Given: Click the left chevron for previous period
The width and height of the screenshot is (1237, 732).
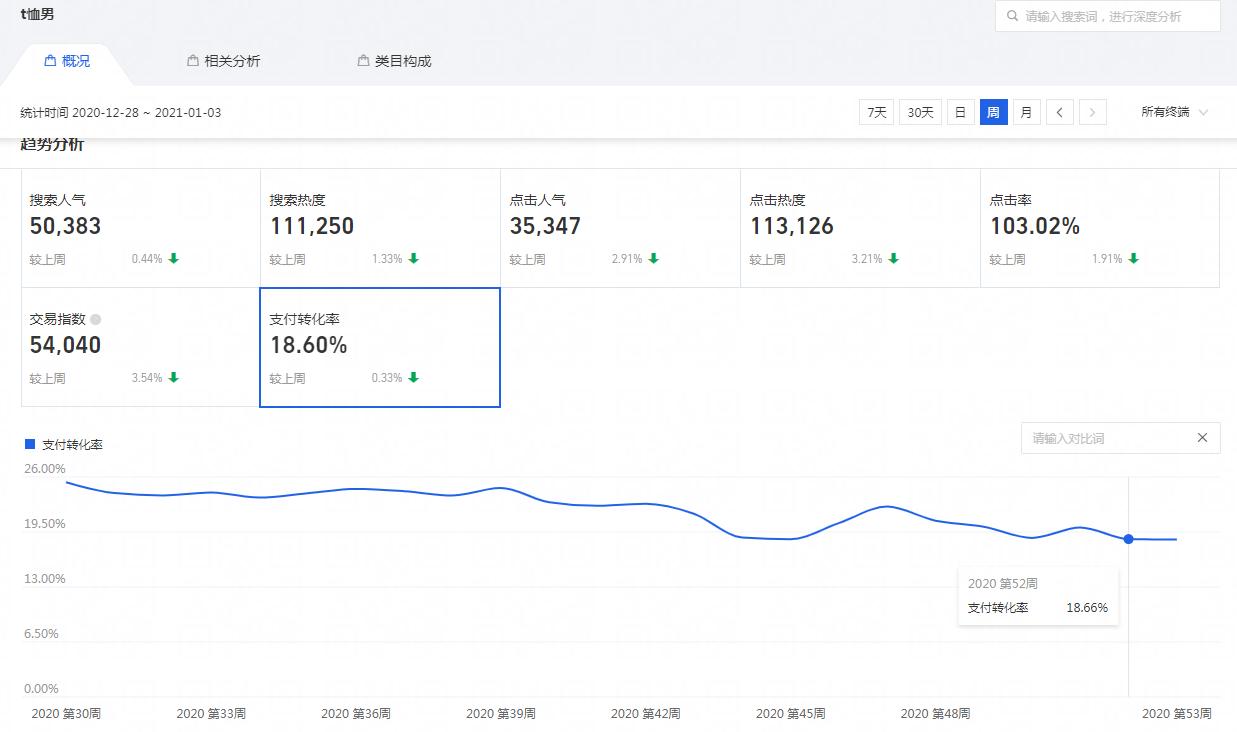Looking at the screenshot, I should click(x=1060, y=112).
